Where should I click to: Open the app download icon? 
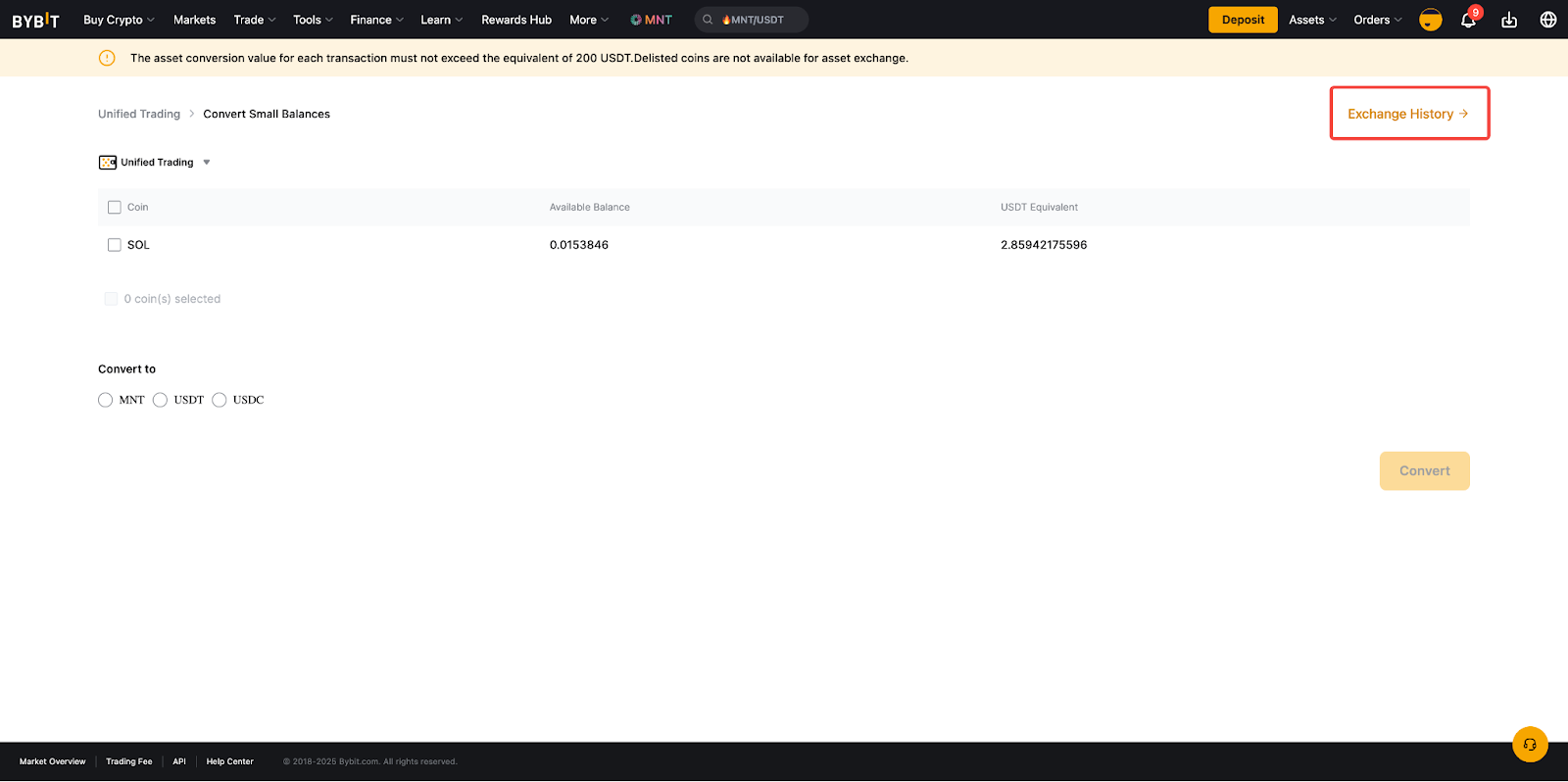click(1509, 21)
